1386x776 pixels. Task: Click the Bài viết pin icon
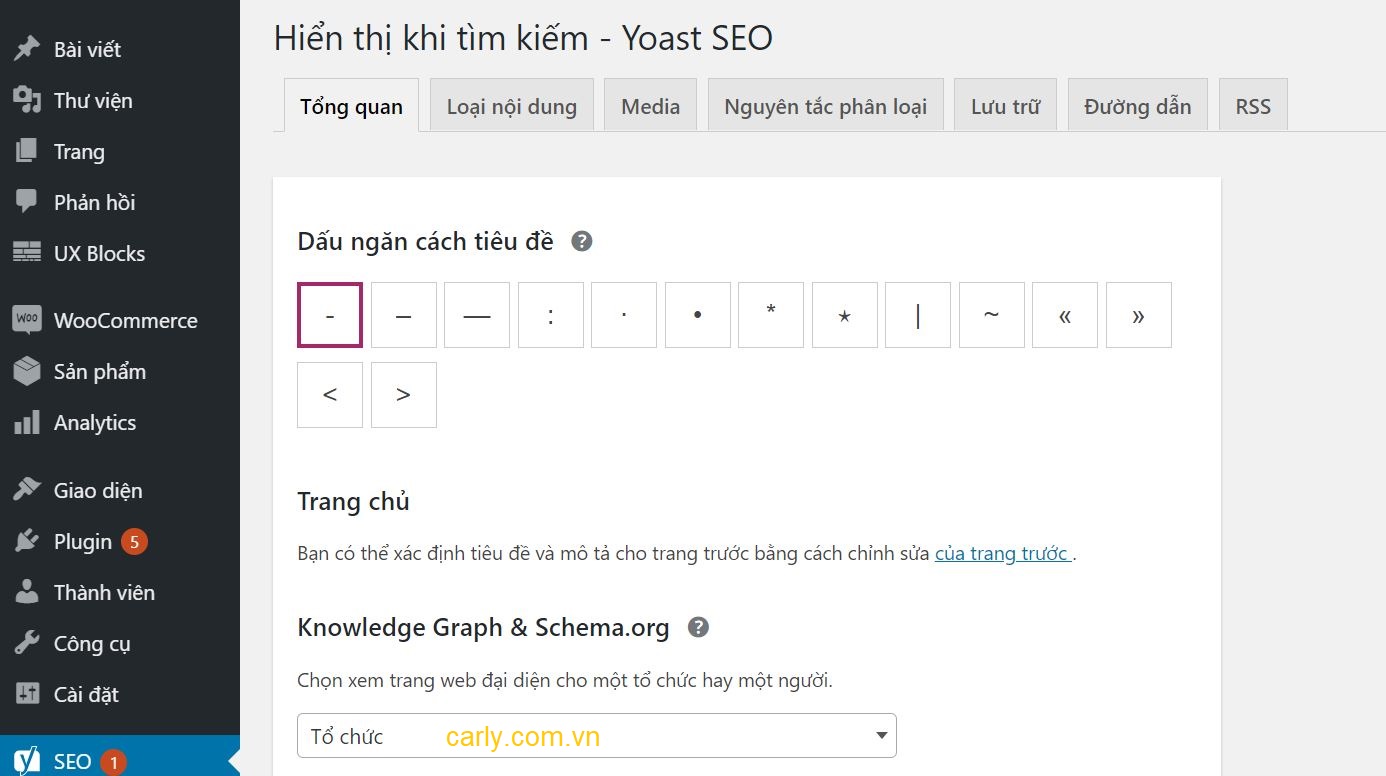coord(27,49)
